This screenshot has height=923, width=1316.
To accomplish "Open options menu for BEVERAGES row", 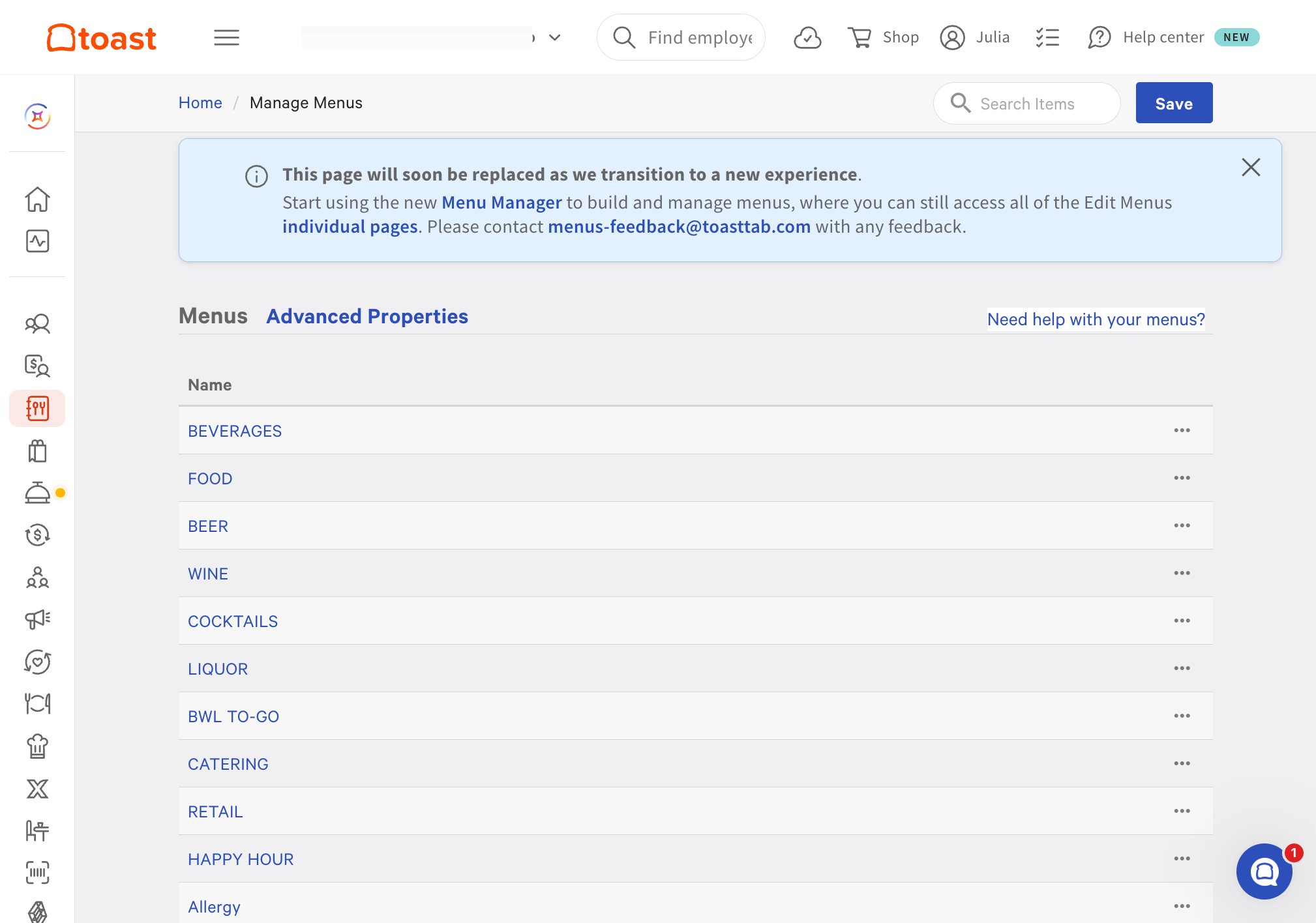I will click(1182, 430).
